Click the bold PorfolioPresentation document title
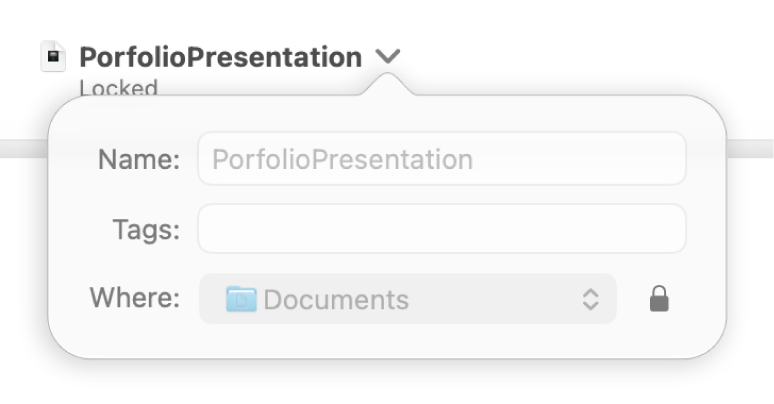This screenshot has width=774, height=404. (220, 57)
